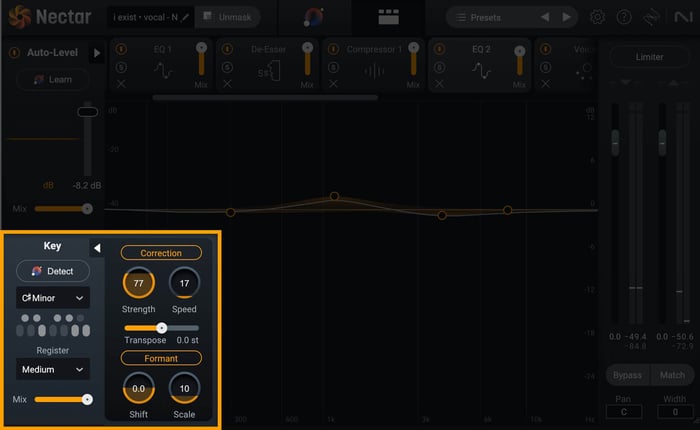Remove the De-Esser module with its X
Screen dimensions: 700x430
[x=227, y=84]
